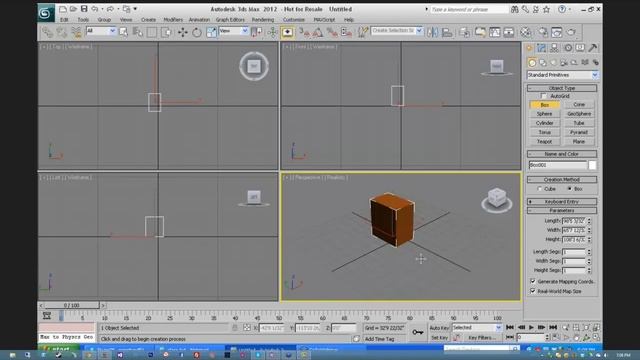Open the selection filter All dropdown
Screen dimensions: 640x360
click(101, 31)
